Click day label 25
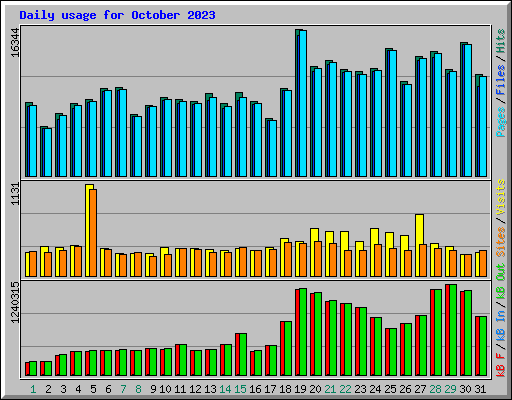The height and width of the screenshot is (400, 512). [x=390, y=389]
